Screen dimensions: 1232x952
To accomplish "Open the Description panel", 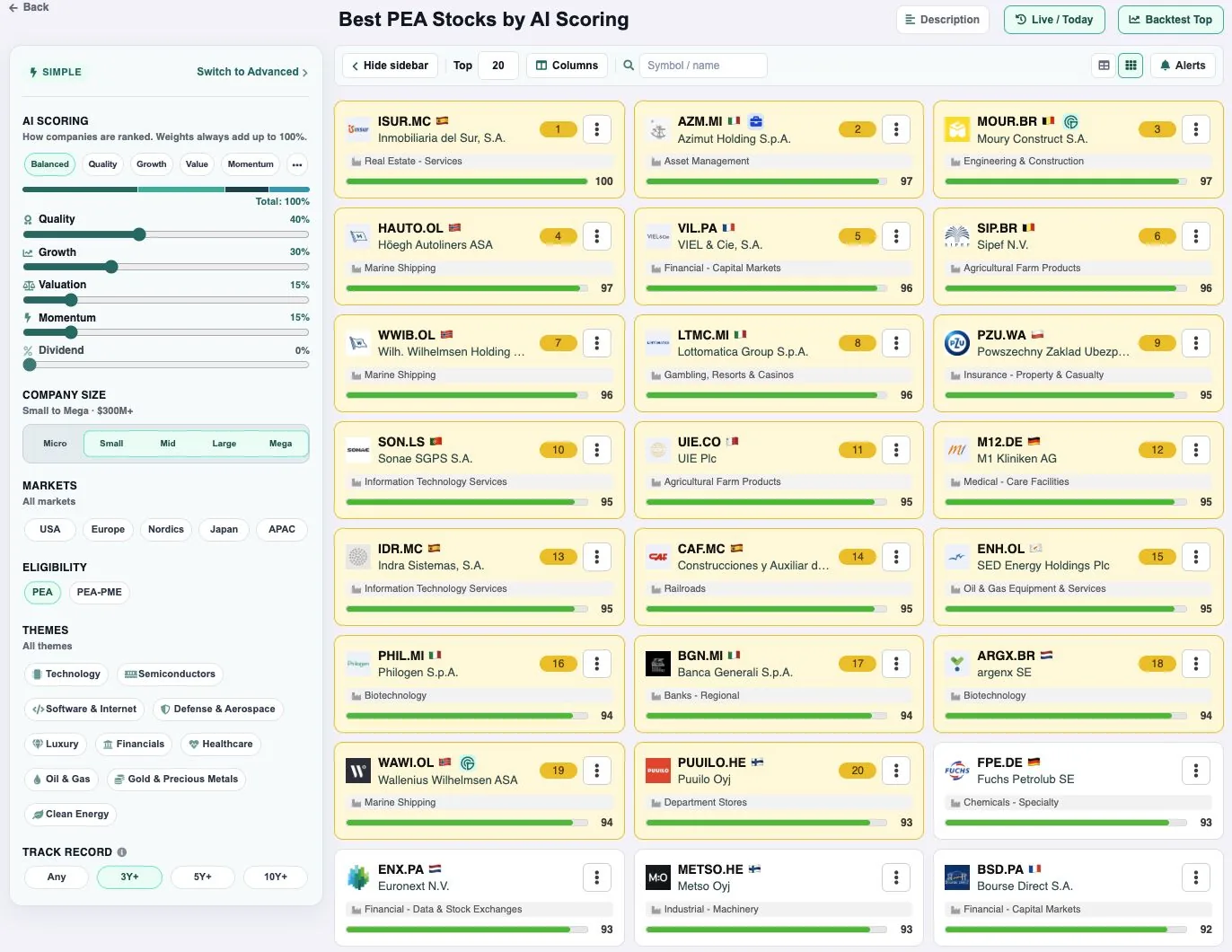I will click(x=942, y=20).
